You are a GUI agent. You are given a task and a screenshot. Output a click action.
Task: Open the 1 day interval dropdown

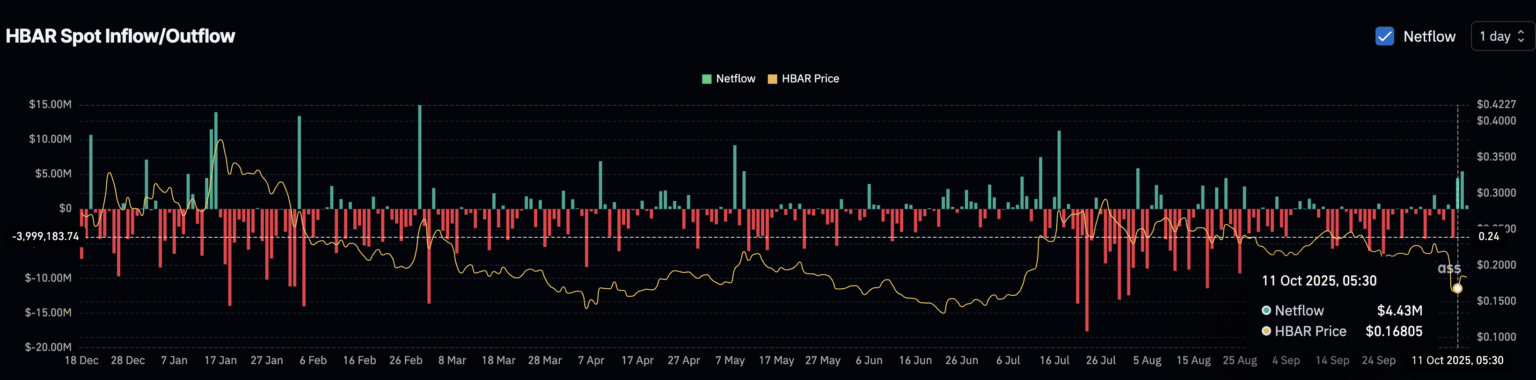(x=1501, y=36)
